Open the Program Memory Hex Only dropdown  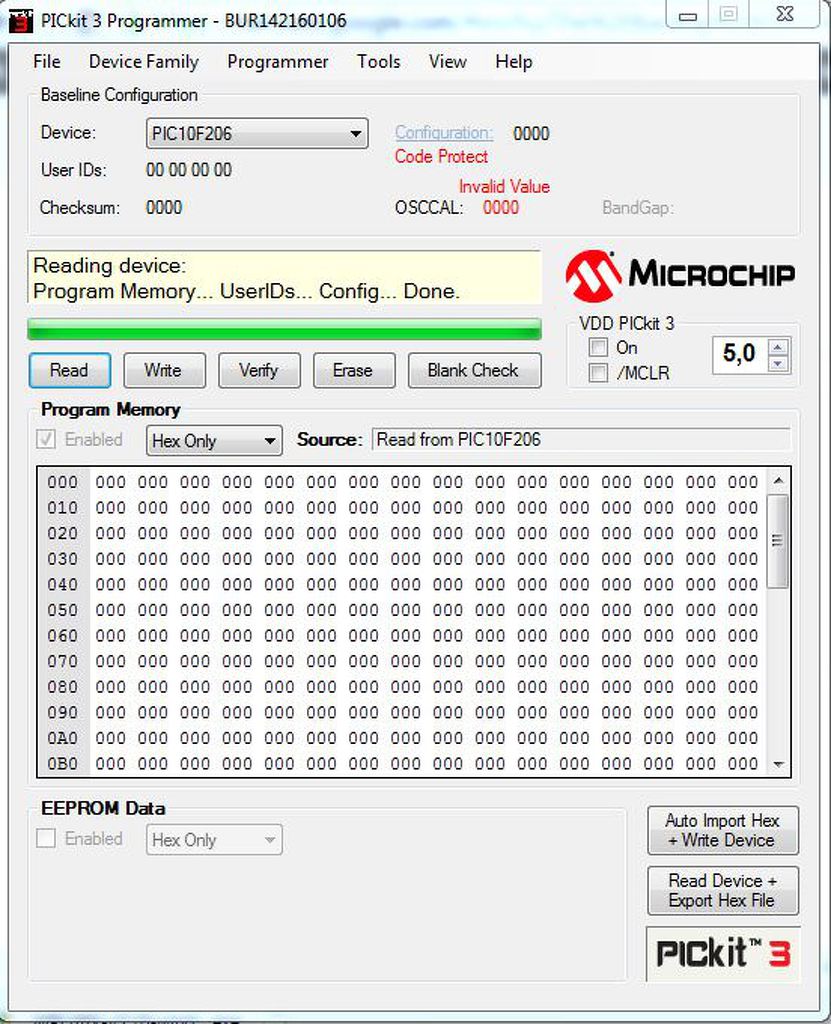pos(214,441)
